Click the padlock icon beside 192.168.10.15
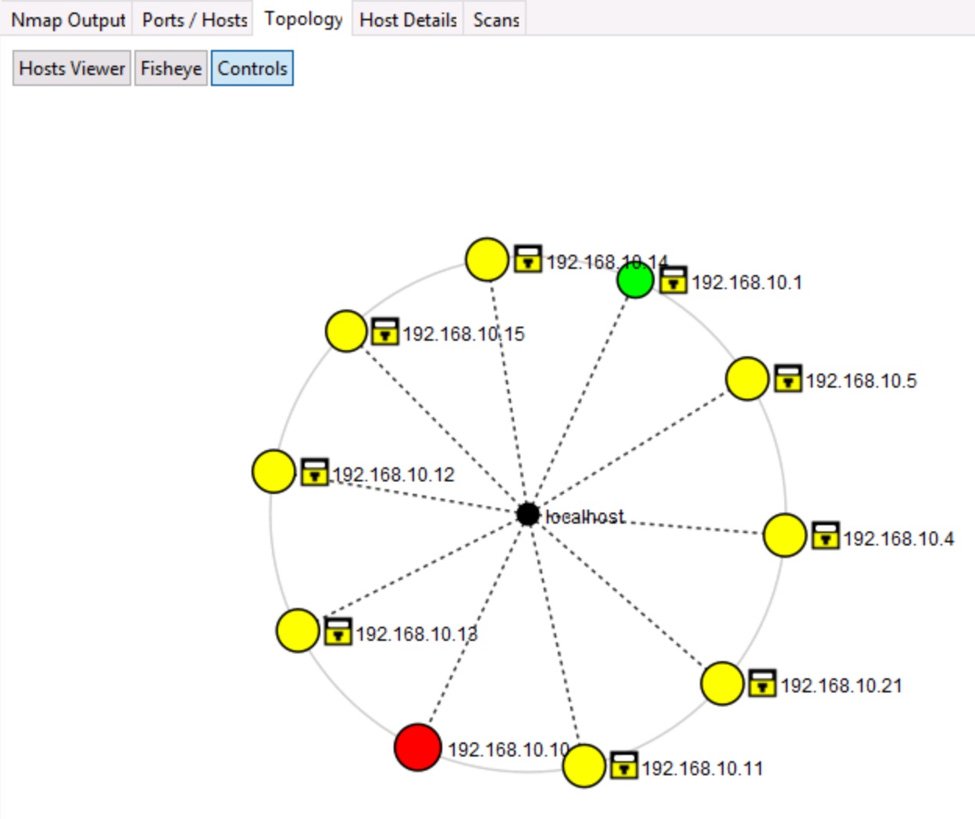Viewport: 975px width, 819px height. click(x=384, y=332)
